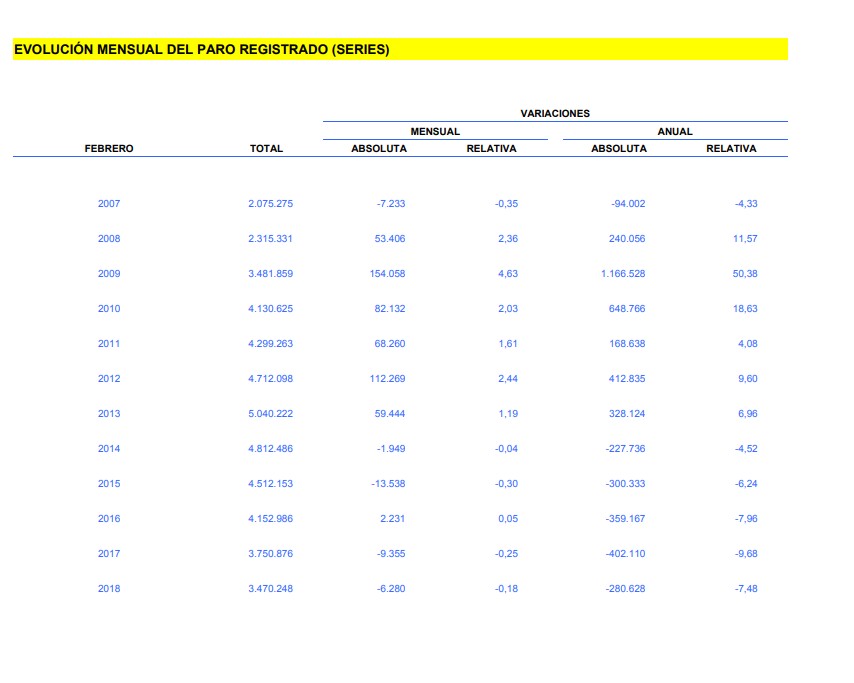Click the year 2012 row label
Image resolution: width=854 pixels, height=683 pixels.
(x=108, y=379)
